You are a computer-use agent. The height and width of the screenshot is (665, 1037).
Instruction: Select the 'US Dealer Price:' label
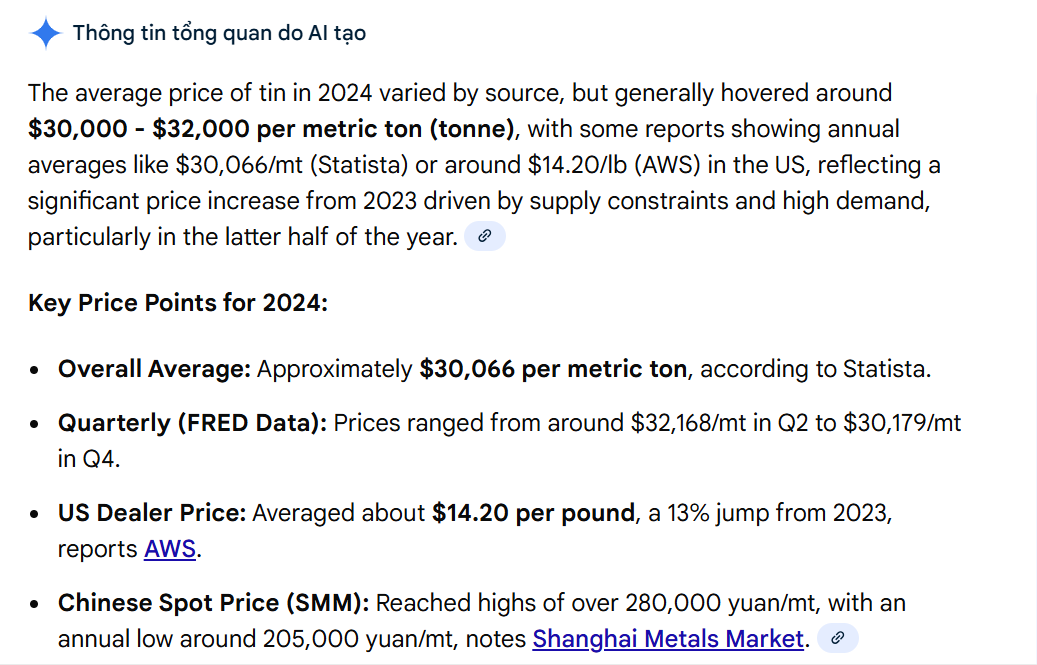(152, 513)
